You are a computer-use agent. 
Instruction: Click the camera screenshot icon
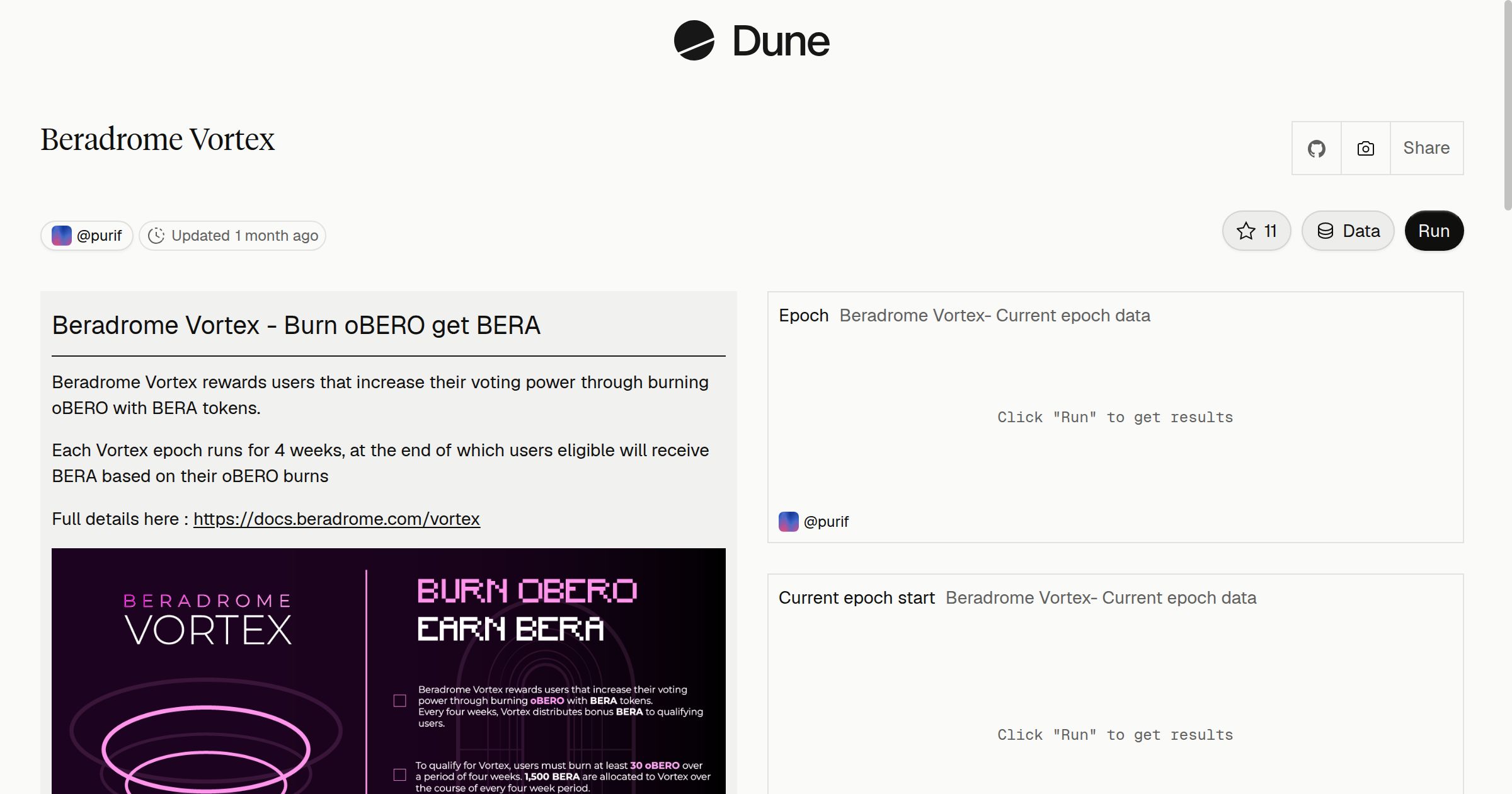pyautogui.click(x=1365, y=148)
